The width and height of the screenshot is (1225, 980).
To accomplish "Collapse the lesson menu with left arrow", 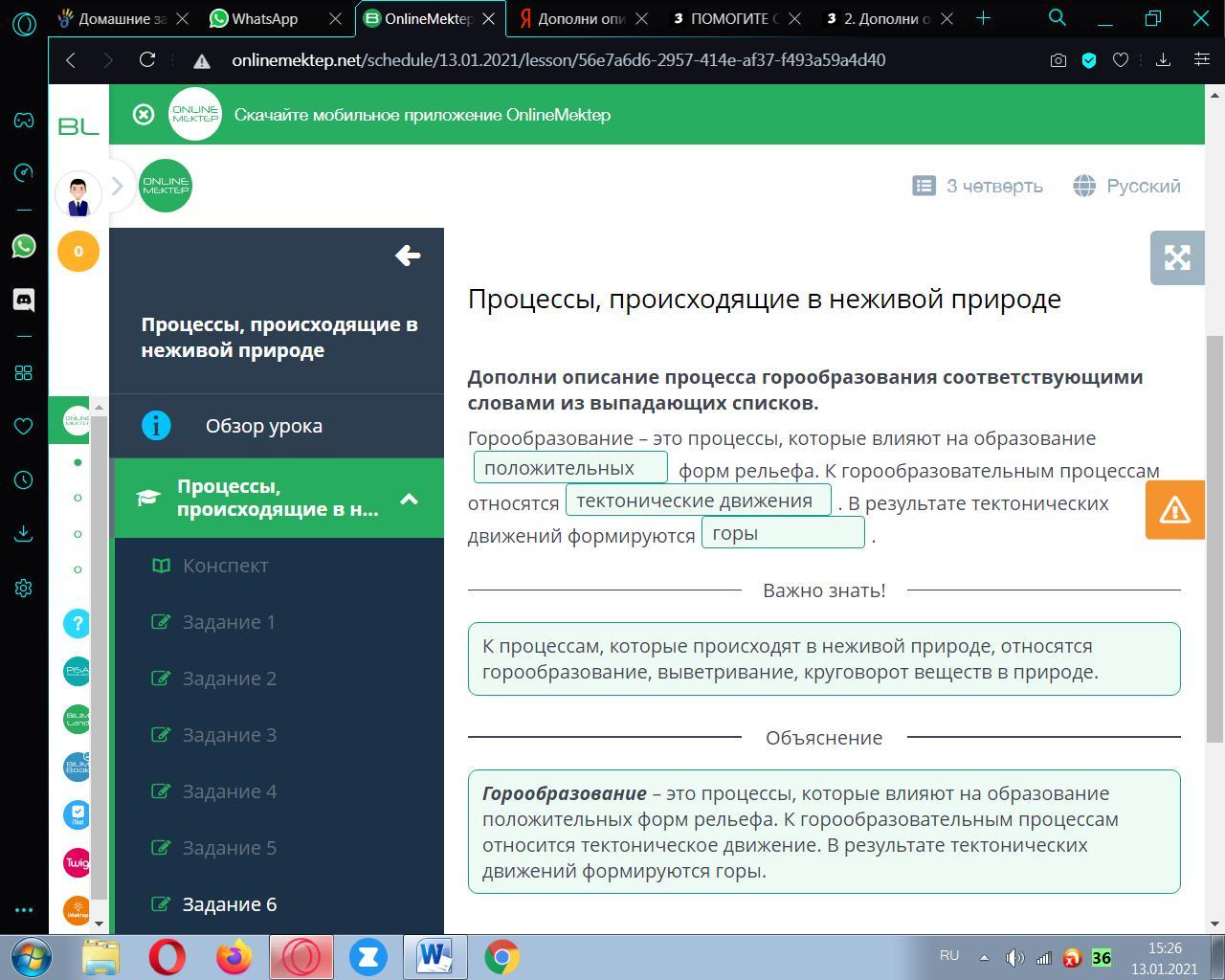I will pos(408,256).
